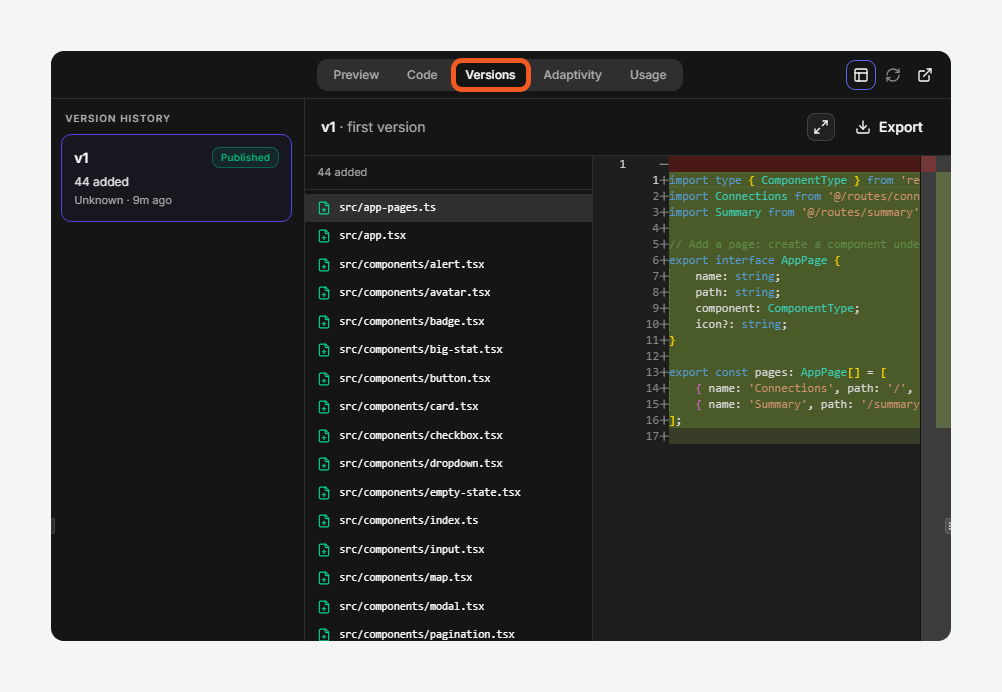This screenshot has width=1002, height=692.
Task: Click 'v1 · first version' heading
Action: (x=373, y=127)
